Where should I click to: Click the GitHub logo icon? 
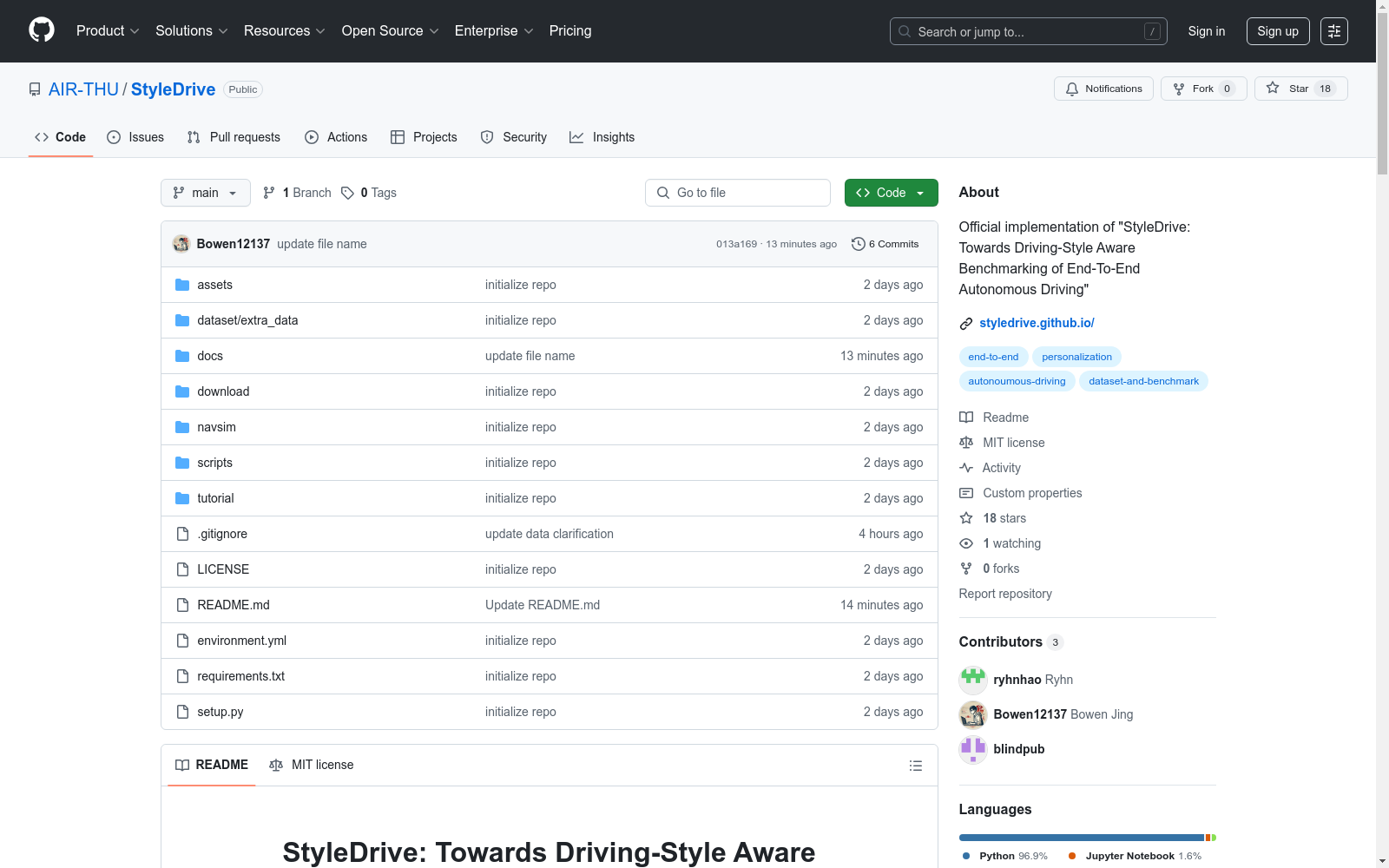pyautogui.click(x=42, y=30)
